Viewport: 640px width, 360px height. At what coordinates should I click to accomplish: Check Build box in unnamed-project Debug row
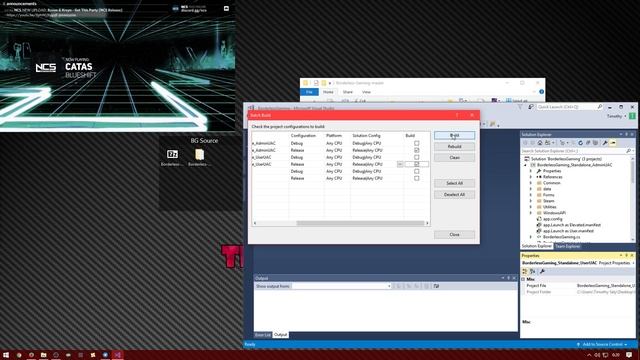point(416,171)
